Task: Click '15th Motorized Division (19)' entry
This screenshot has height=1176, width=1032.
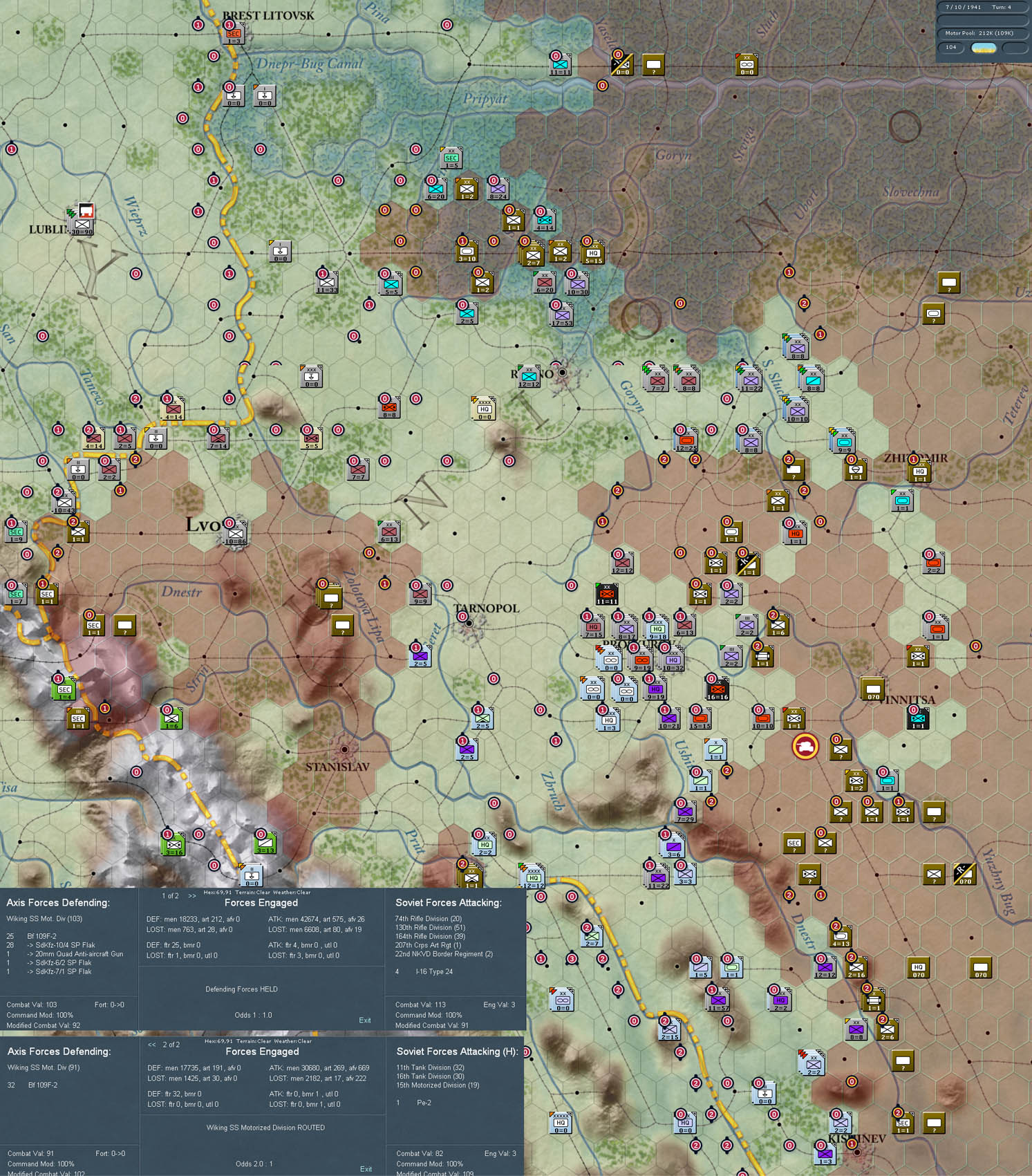Action: (x=438, y=1085)
